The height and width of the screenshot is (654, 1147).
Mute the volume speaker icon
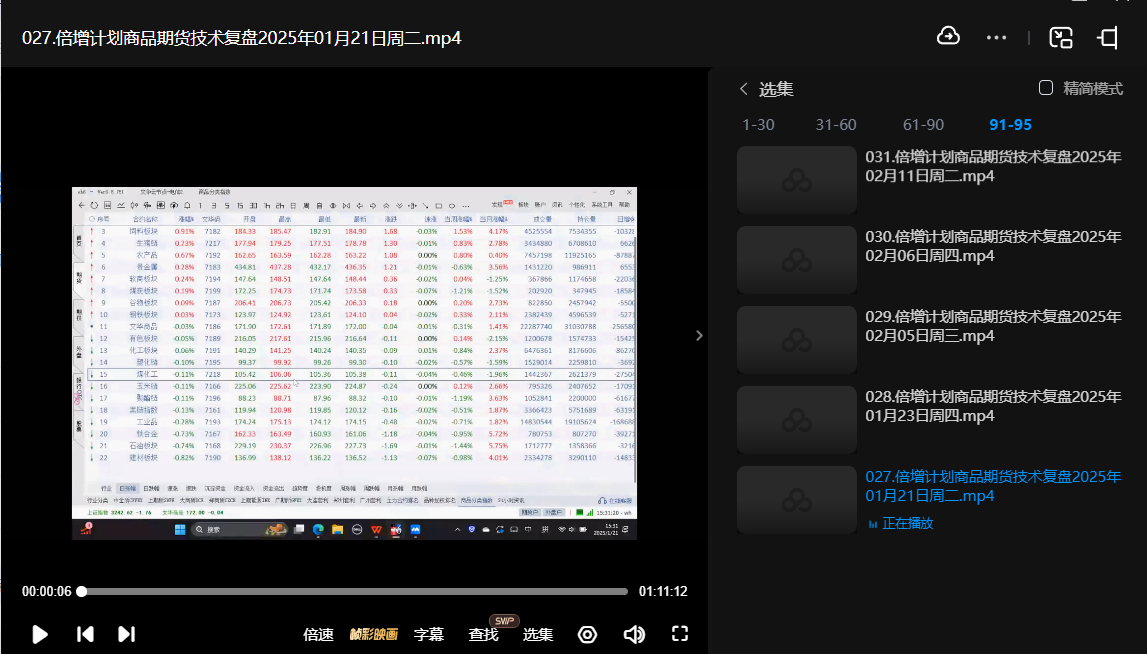(x=634, y=634)
